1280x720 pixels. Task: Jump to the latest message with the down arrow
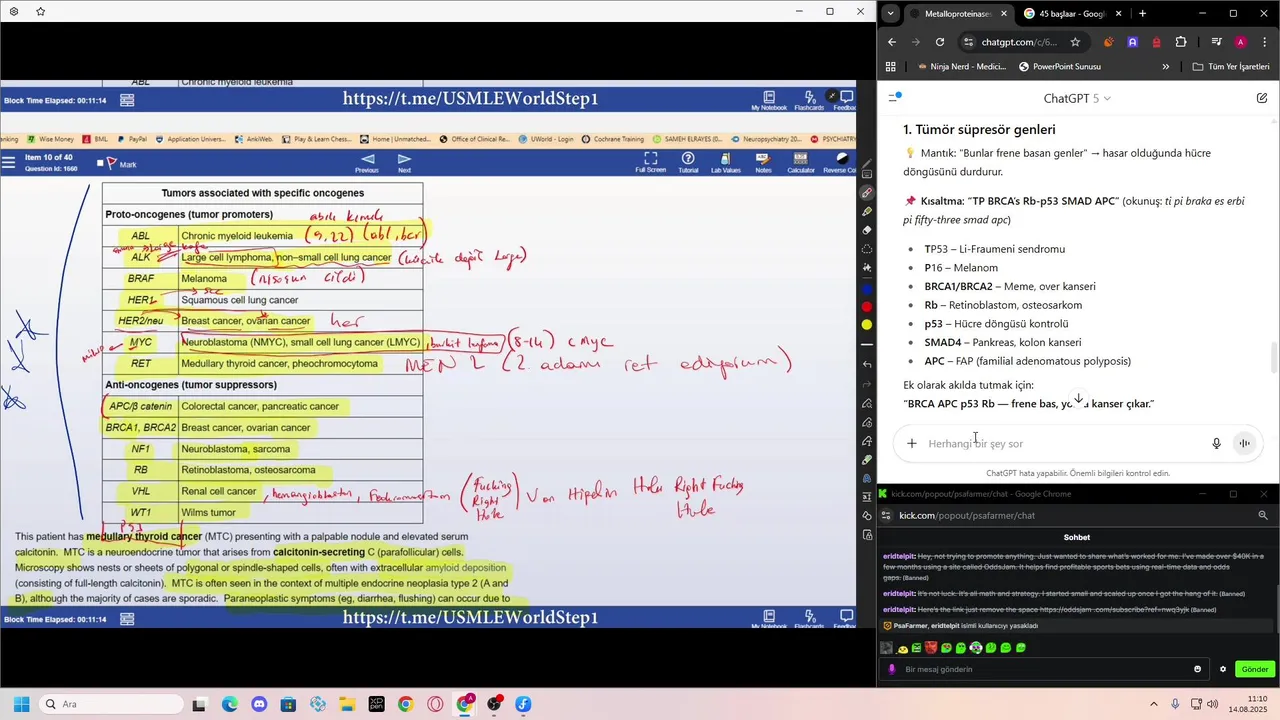click(x=1078, y=399)
